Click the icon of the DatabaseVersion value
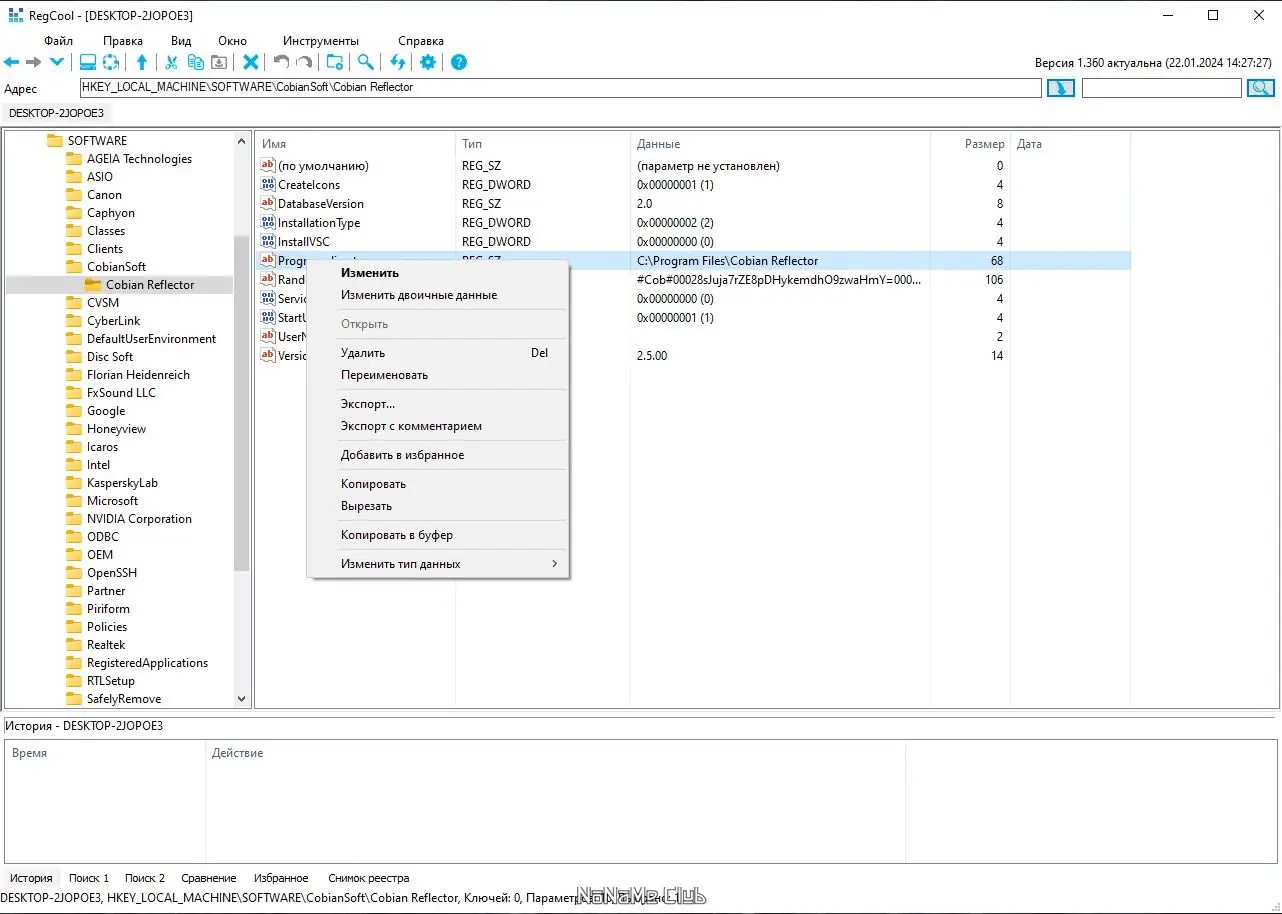Screen dimensions: 1282x914 click(267, 204)
